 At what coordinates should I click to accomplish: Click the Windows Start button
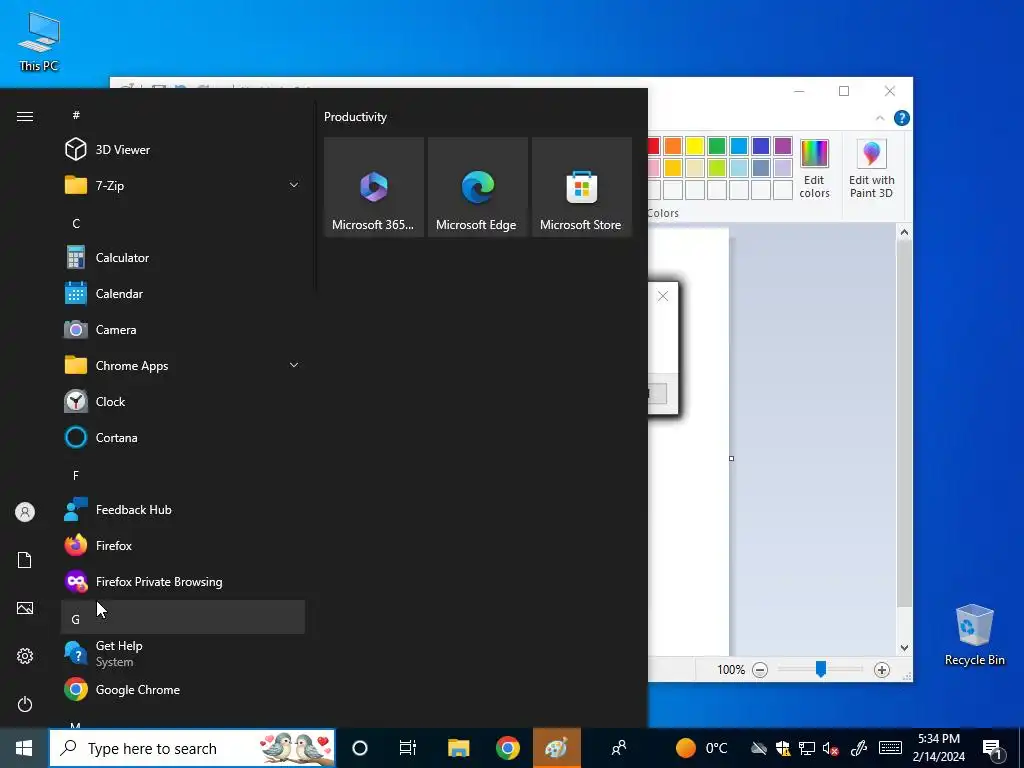(24, 748)
